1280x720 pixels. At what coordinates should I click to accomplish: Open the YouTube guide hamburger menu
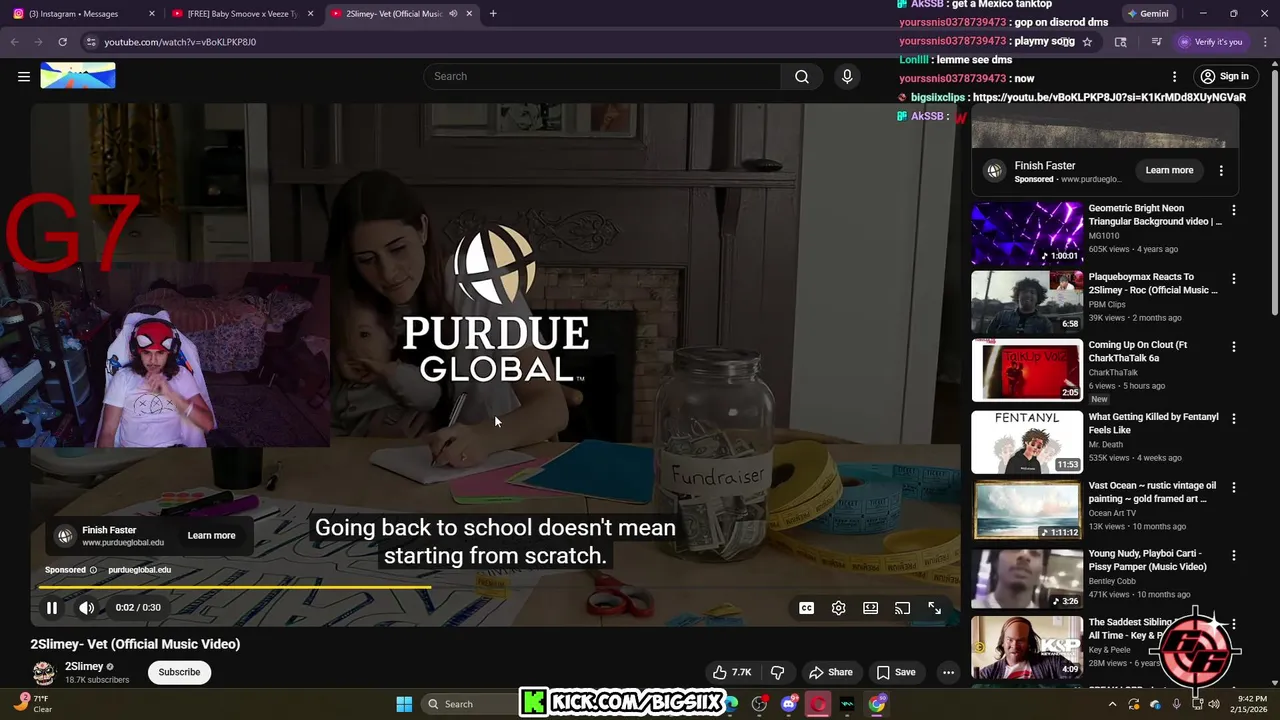pos(24,76)
